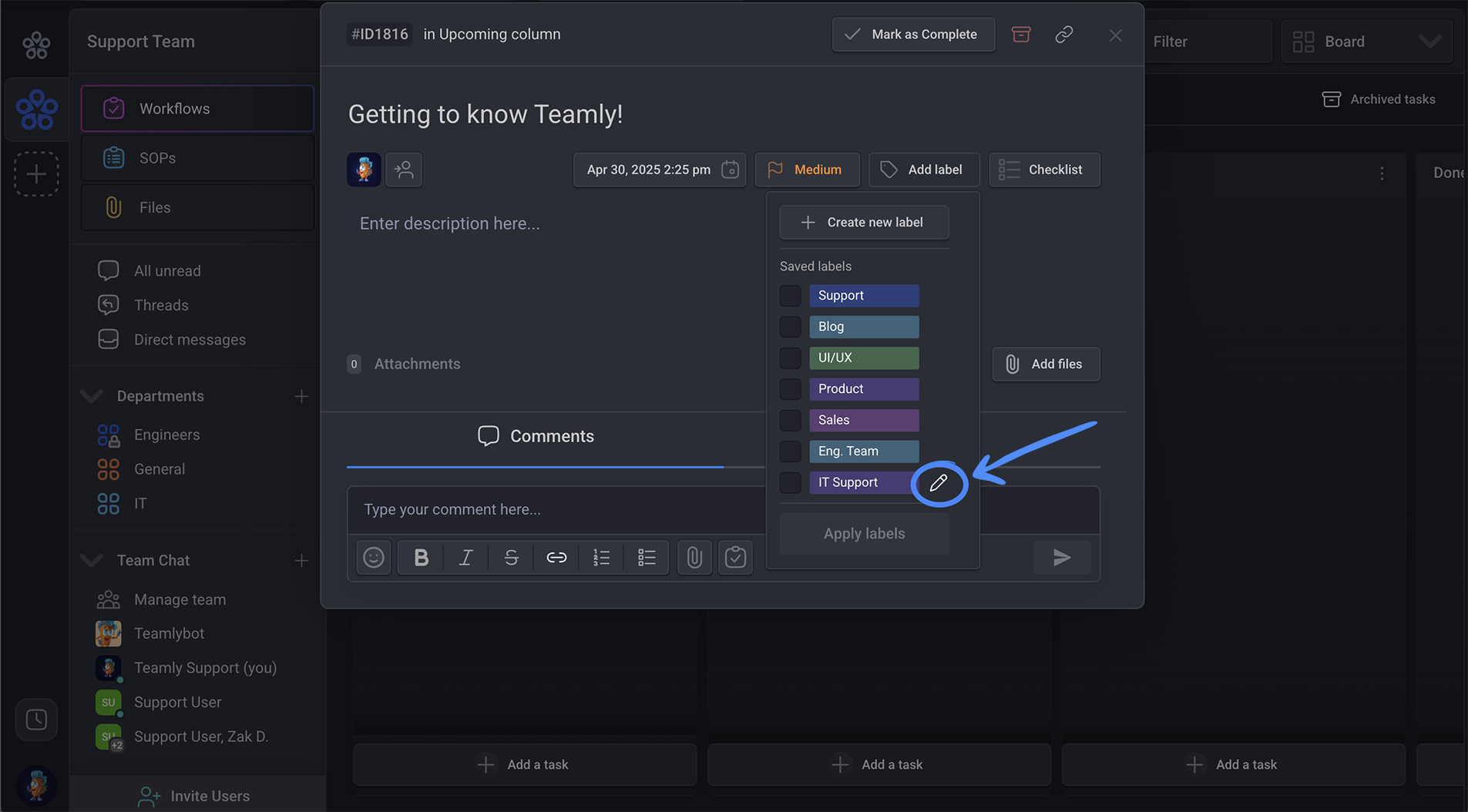Insert emoji in comment toolbar
Screen dimensions: 1468x812
[374, 558]
